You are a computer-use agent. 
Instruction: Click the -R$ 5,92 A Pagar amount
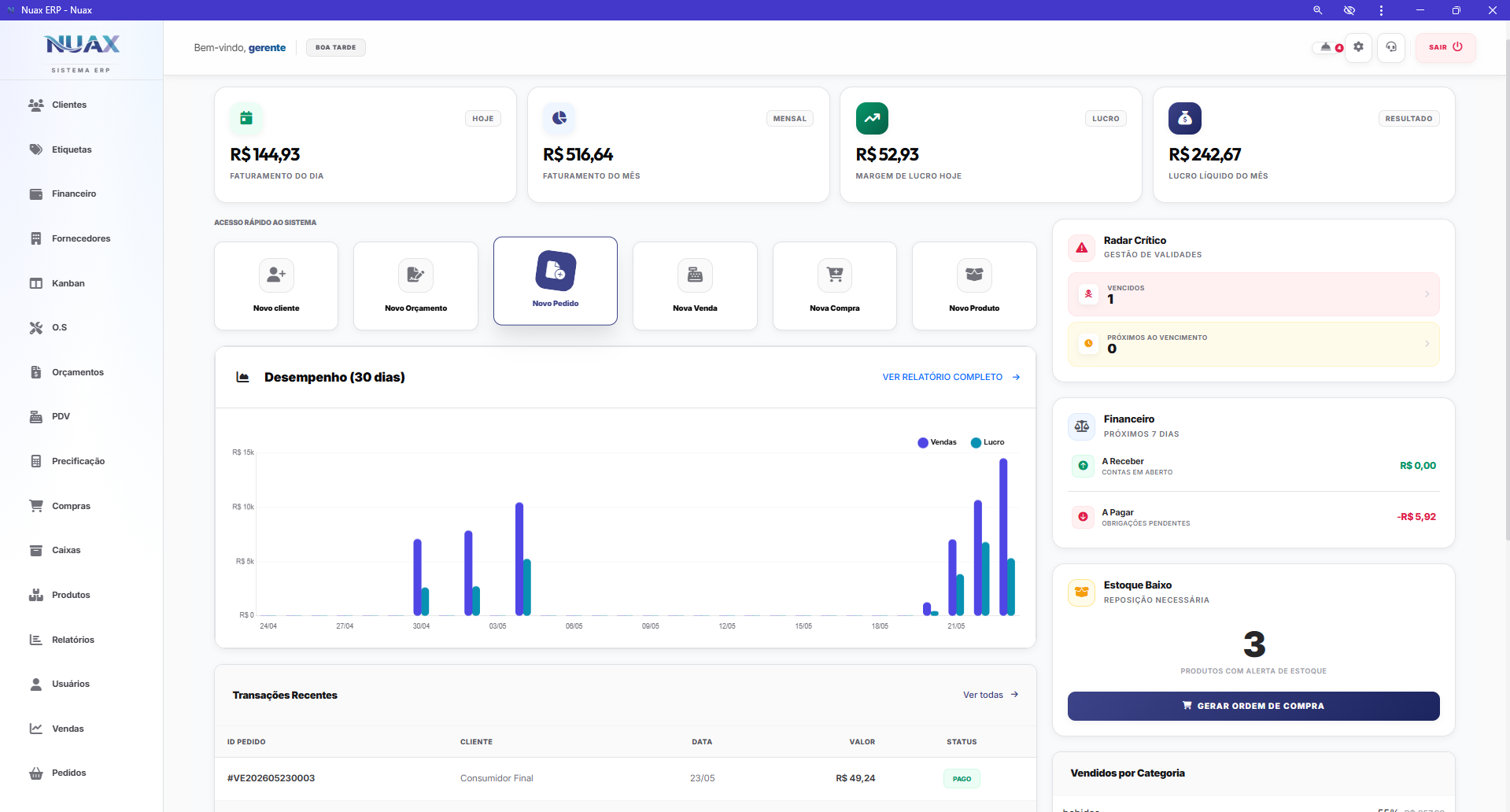coord(1416,517)
